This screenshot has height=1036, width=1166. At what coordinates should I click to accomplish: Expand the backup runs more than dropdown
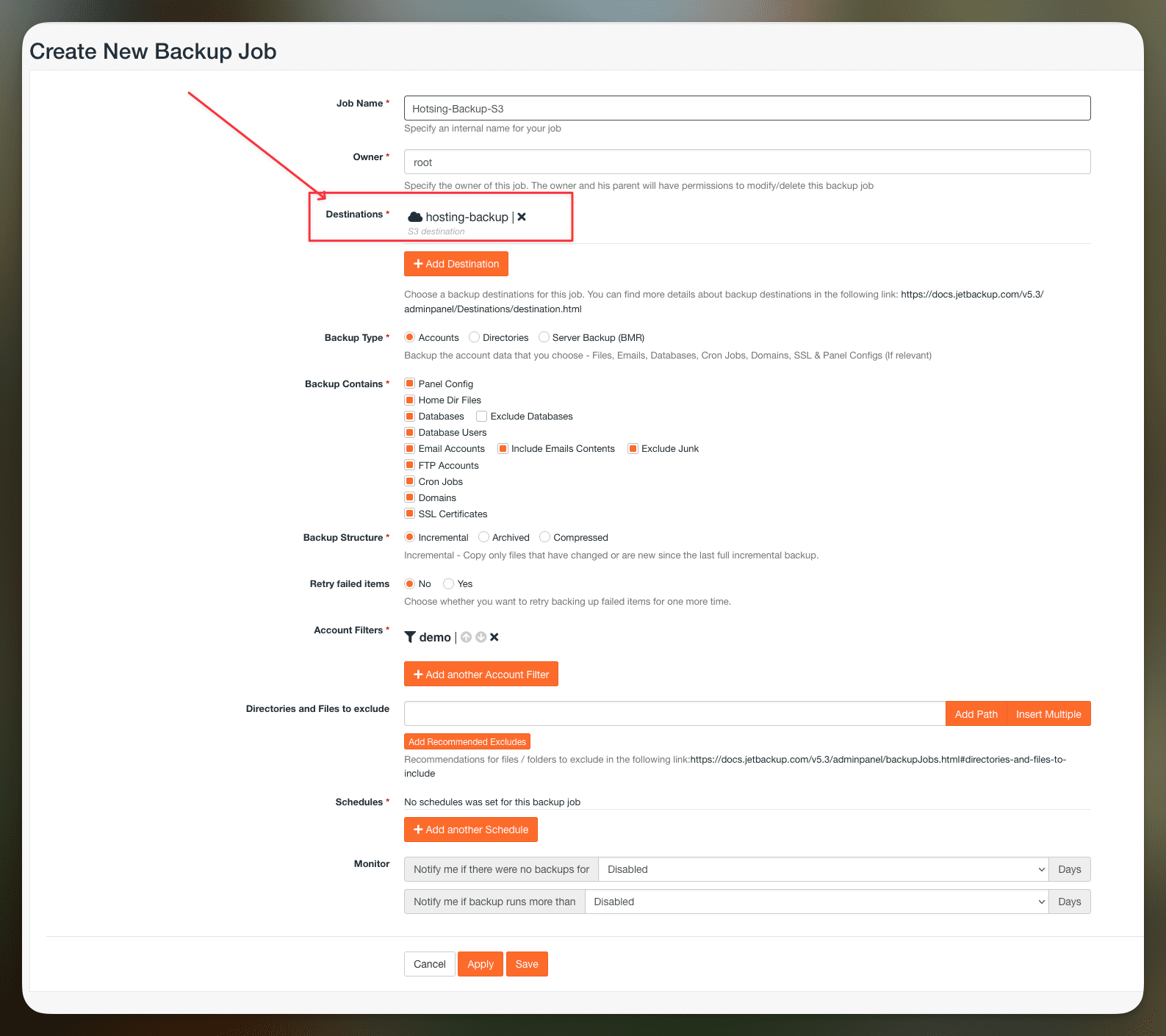(x=816, y=902)
